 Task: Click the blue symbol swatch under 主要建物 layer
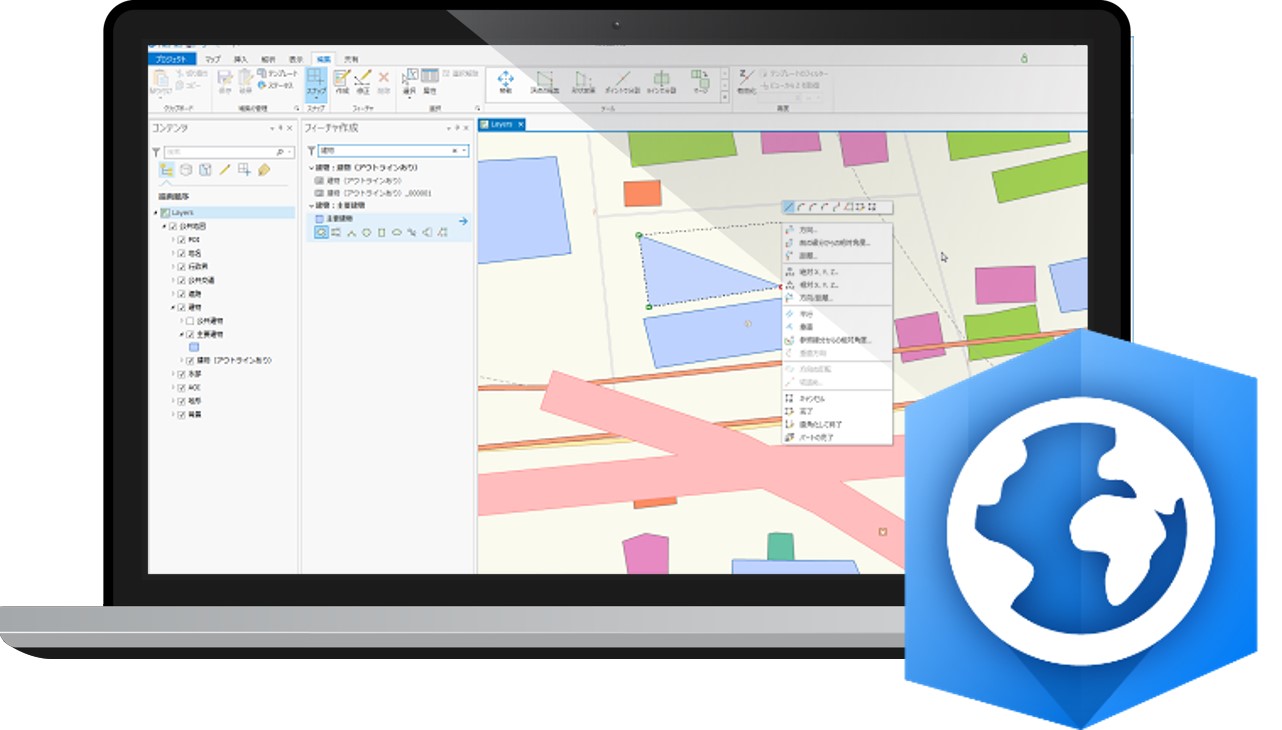(x=196, y=347)
